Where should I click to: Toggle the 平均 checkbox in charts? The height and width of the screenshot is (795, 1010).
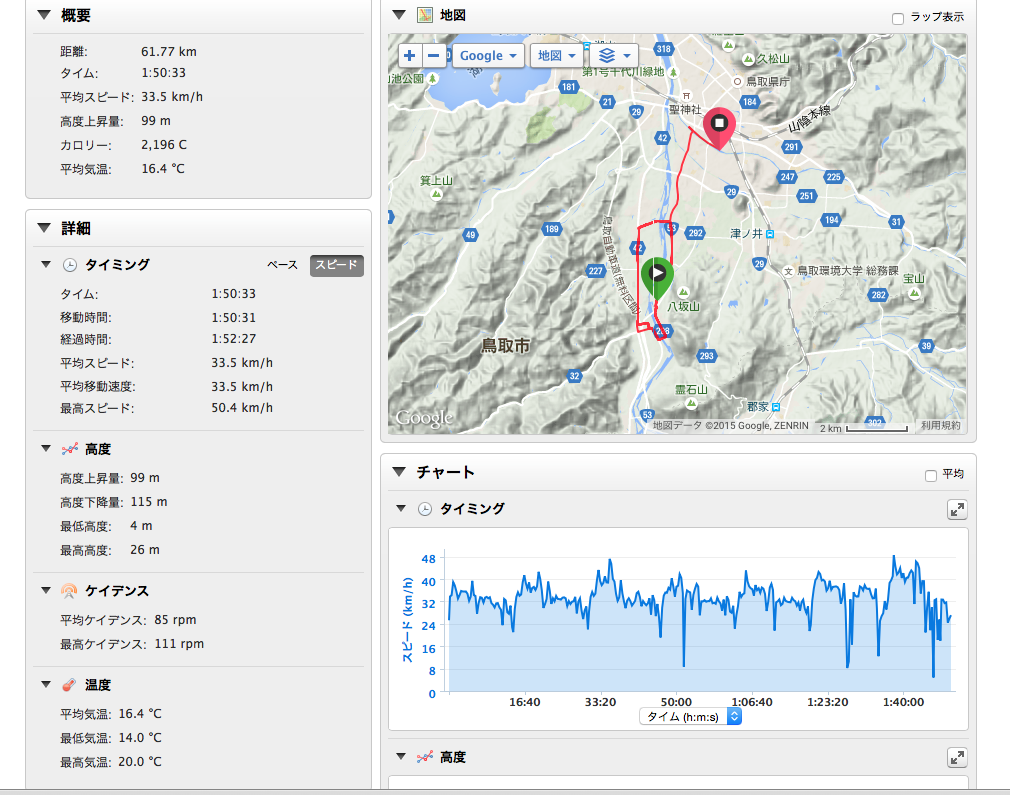coord(932,475)
